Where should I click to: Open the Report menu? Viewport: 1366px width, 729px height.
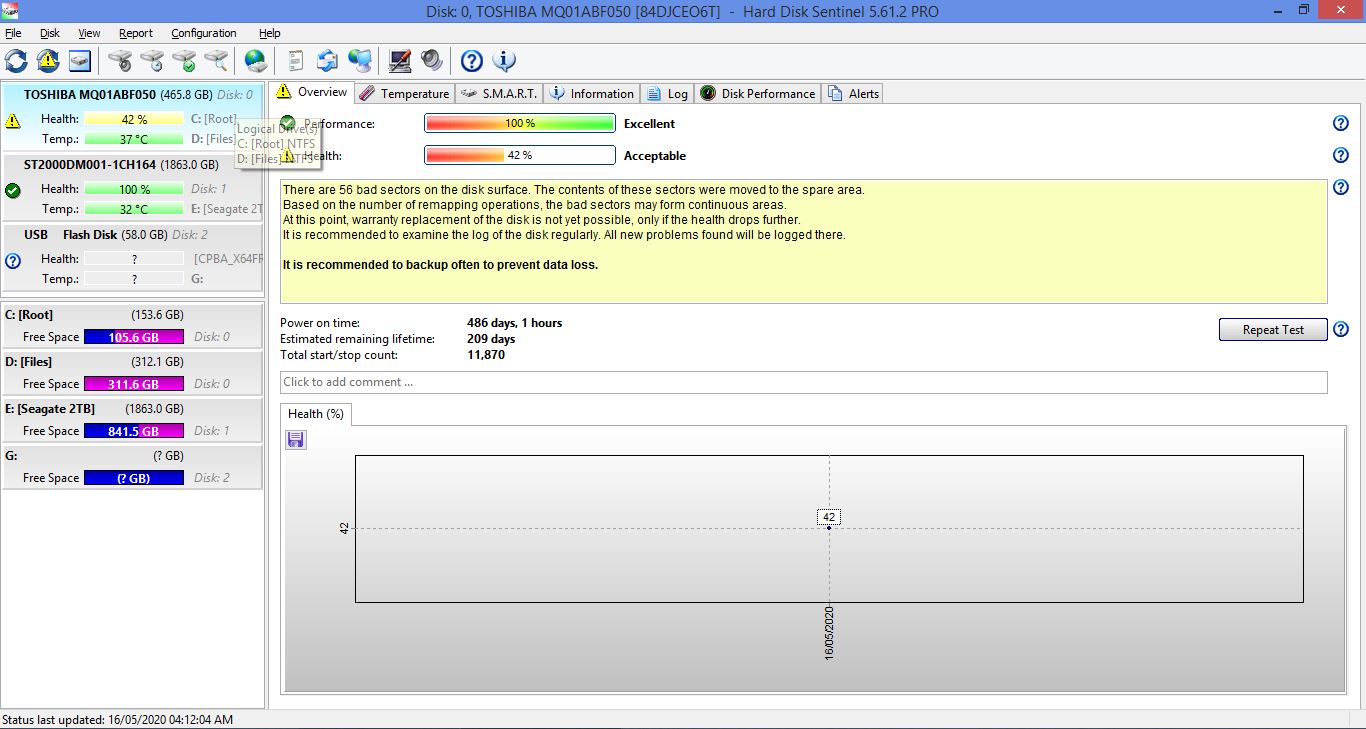click(136, 33)
